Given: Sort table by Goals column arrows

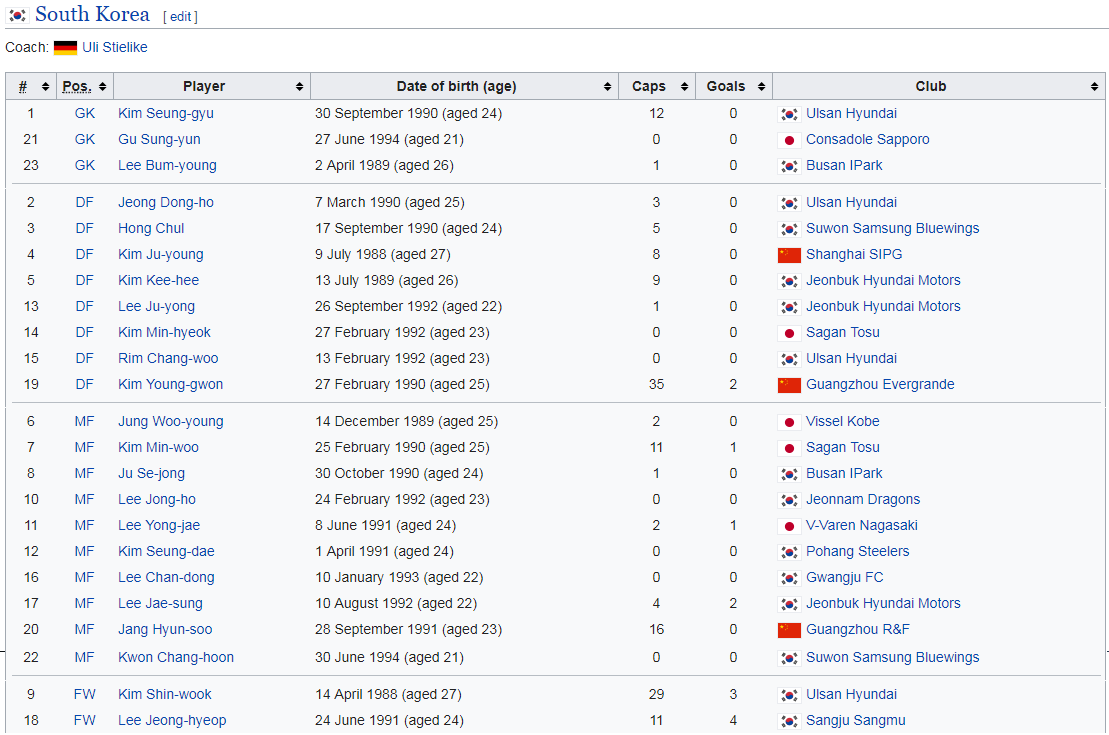Looking at the screenshot, I should 762,86.
